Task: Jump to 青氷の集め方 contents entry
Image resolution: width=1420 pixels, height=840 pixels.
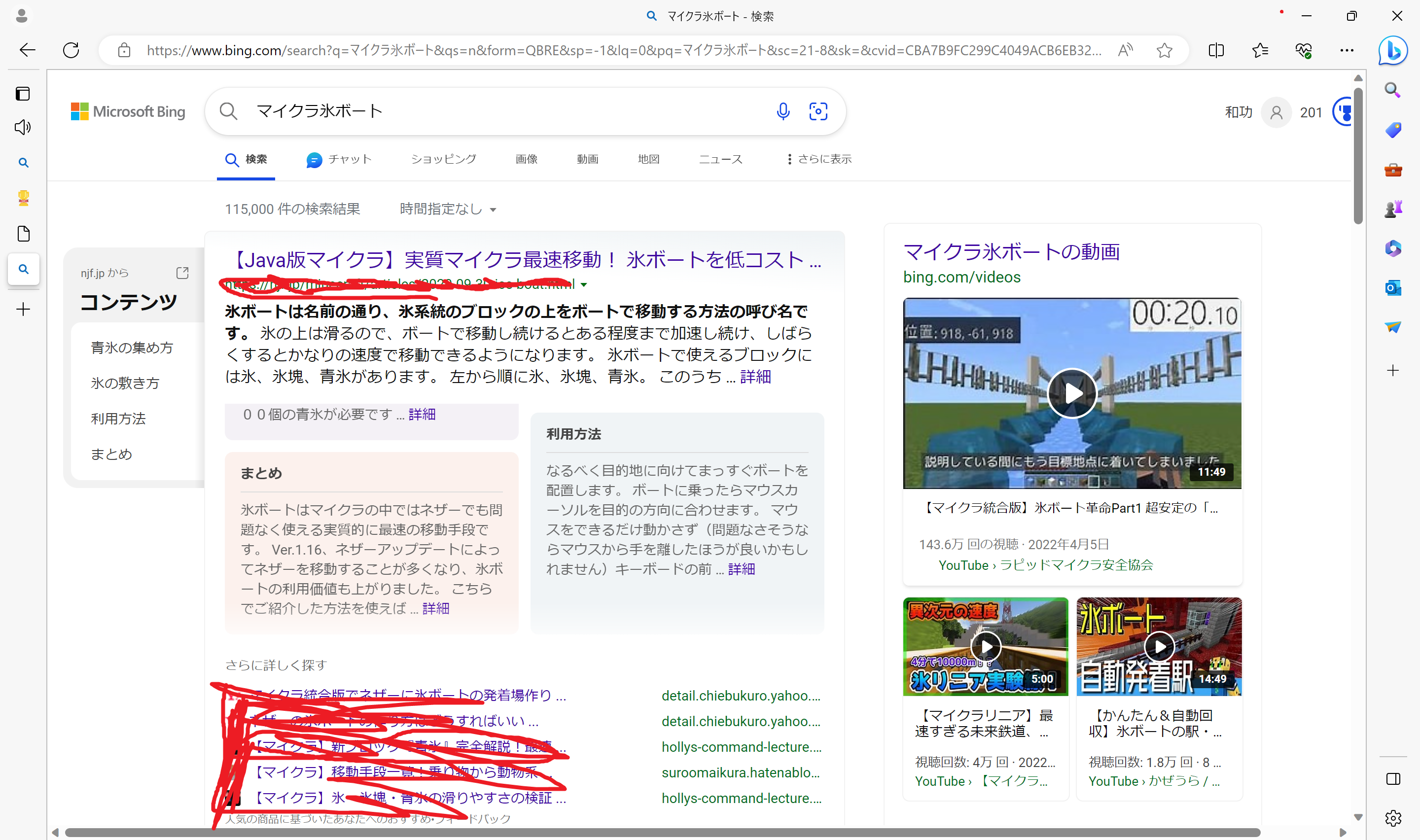Action: point(132,348)
